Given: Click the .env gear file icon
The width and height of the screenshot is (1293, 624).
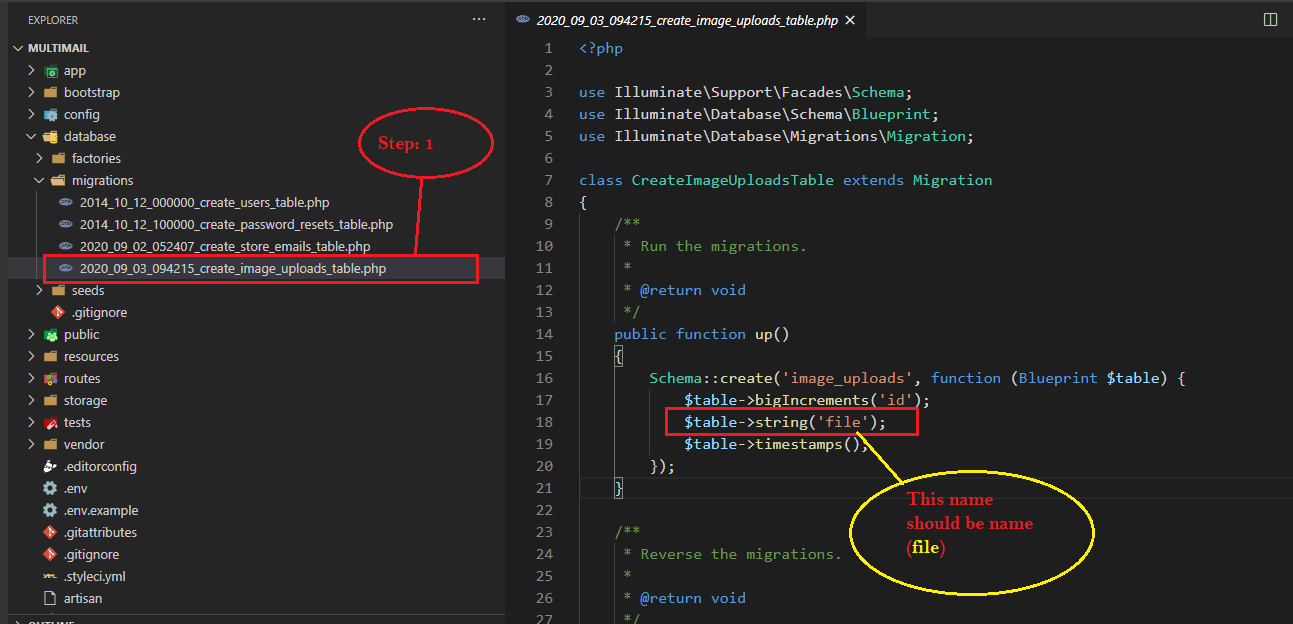Looking at the screenshot, I should coord(50,489).
